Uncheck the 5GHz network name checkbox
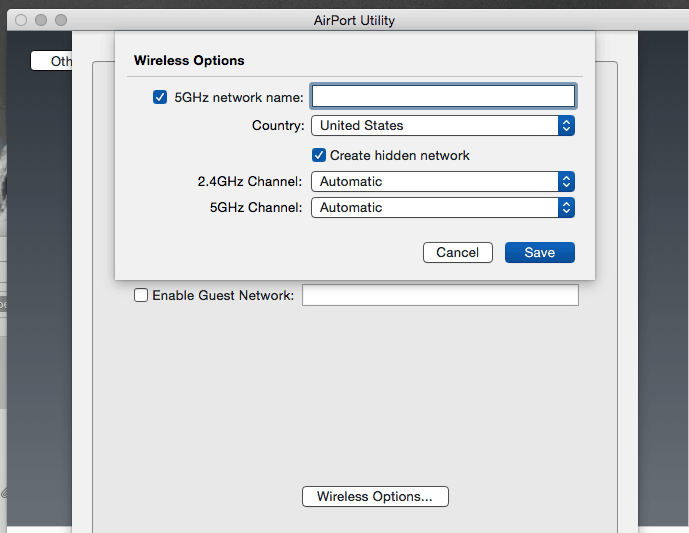This screenshot has width=689, height=533. 160,97
